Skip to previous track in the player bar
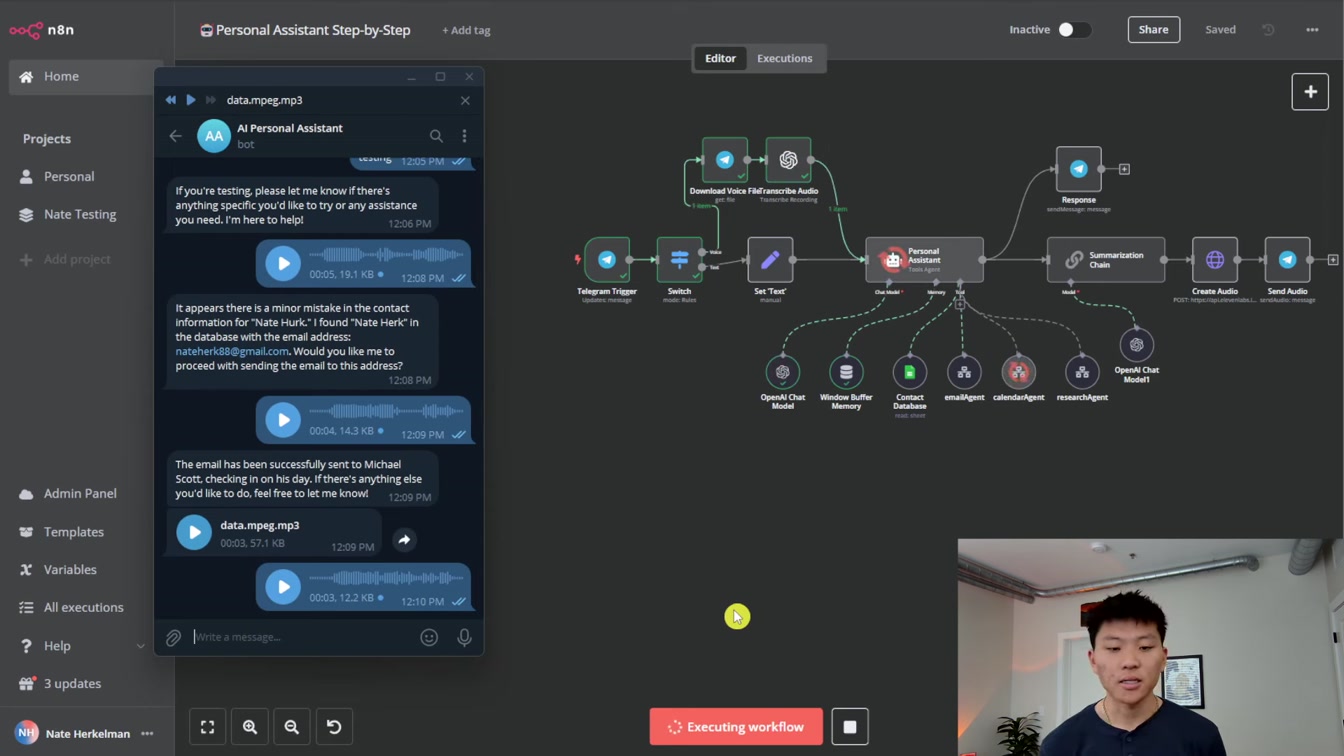 (171, 100)
